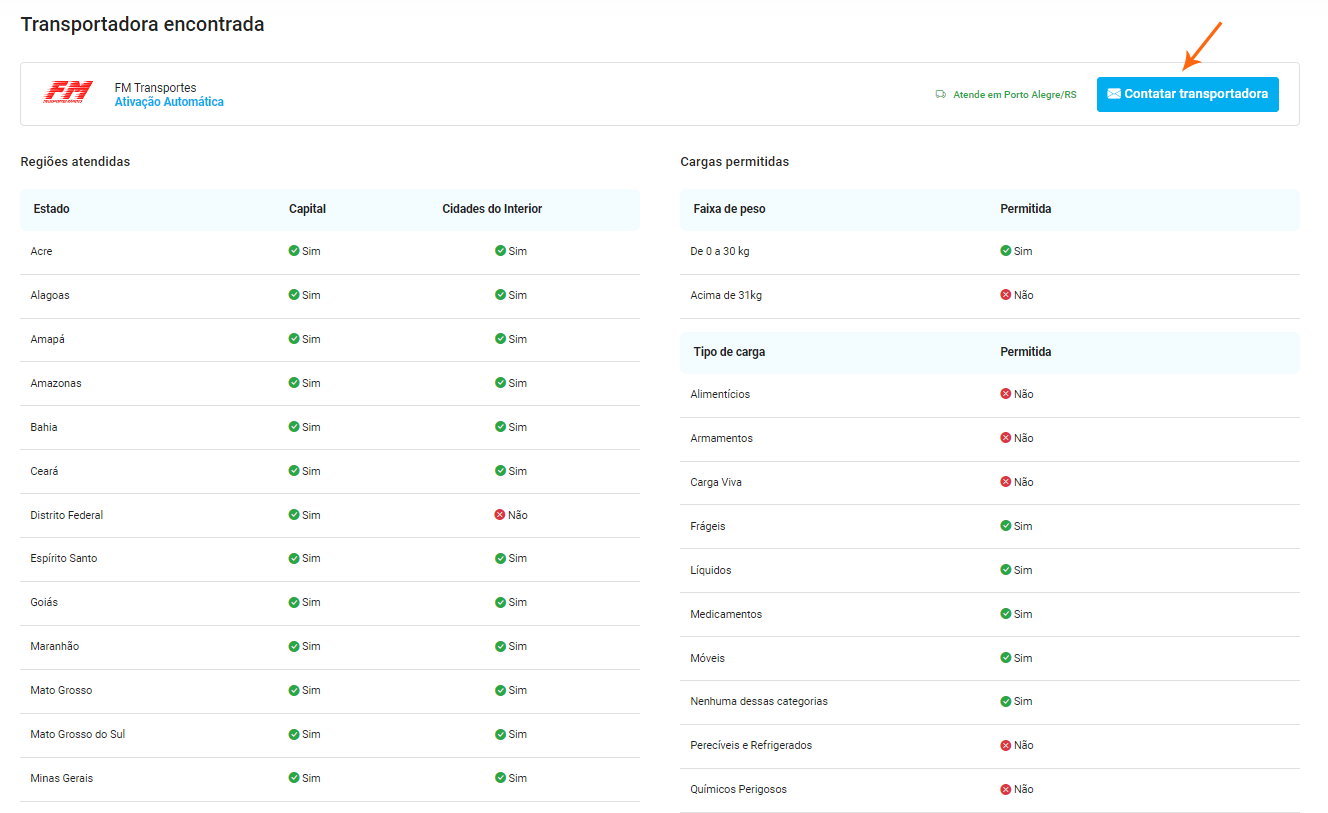Click the red X icon for Acima de 31kg
Image resolution: width=1328 pixels, height=813 pixels.
(x=1006, y=295)
